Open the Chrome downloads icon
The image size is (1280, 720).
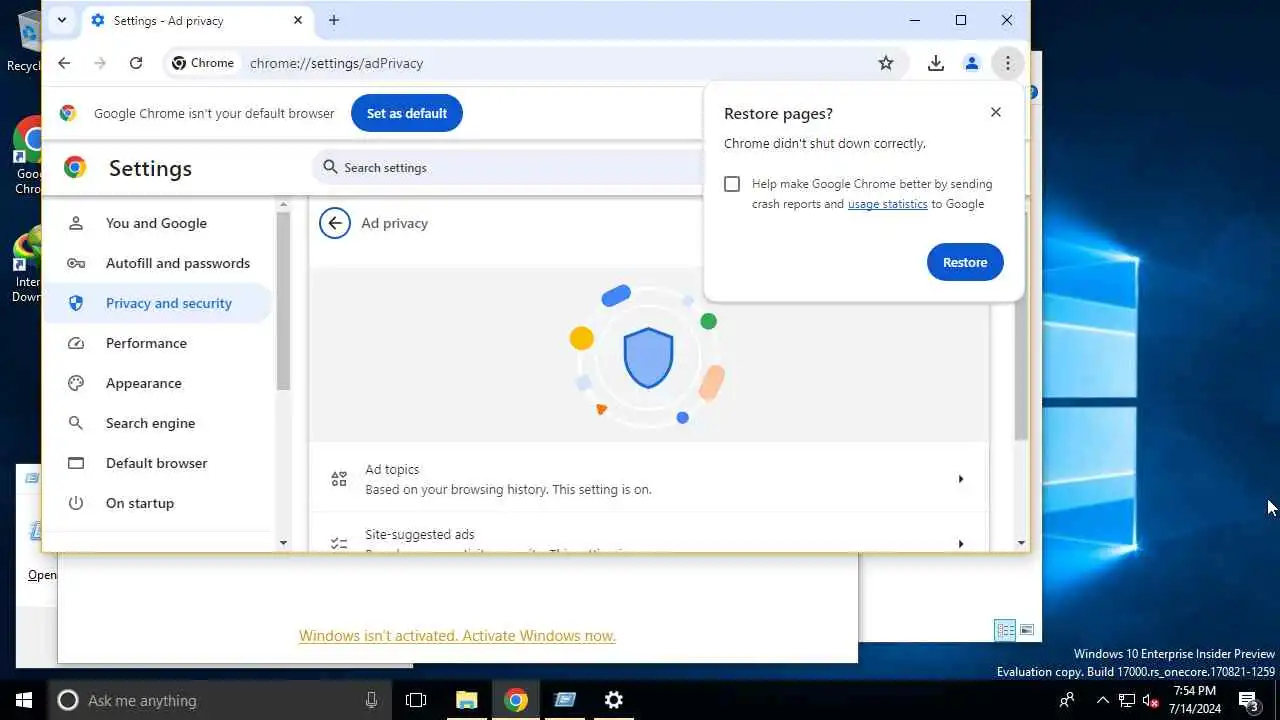tap(936, 63)
